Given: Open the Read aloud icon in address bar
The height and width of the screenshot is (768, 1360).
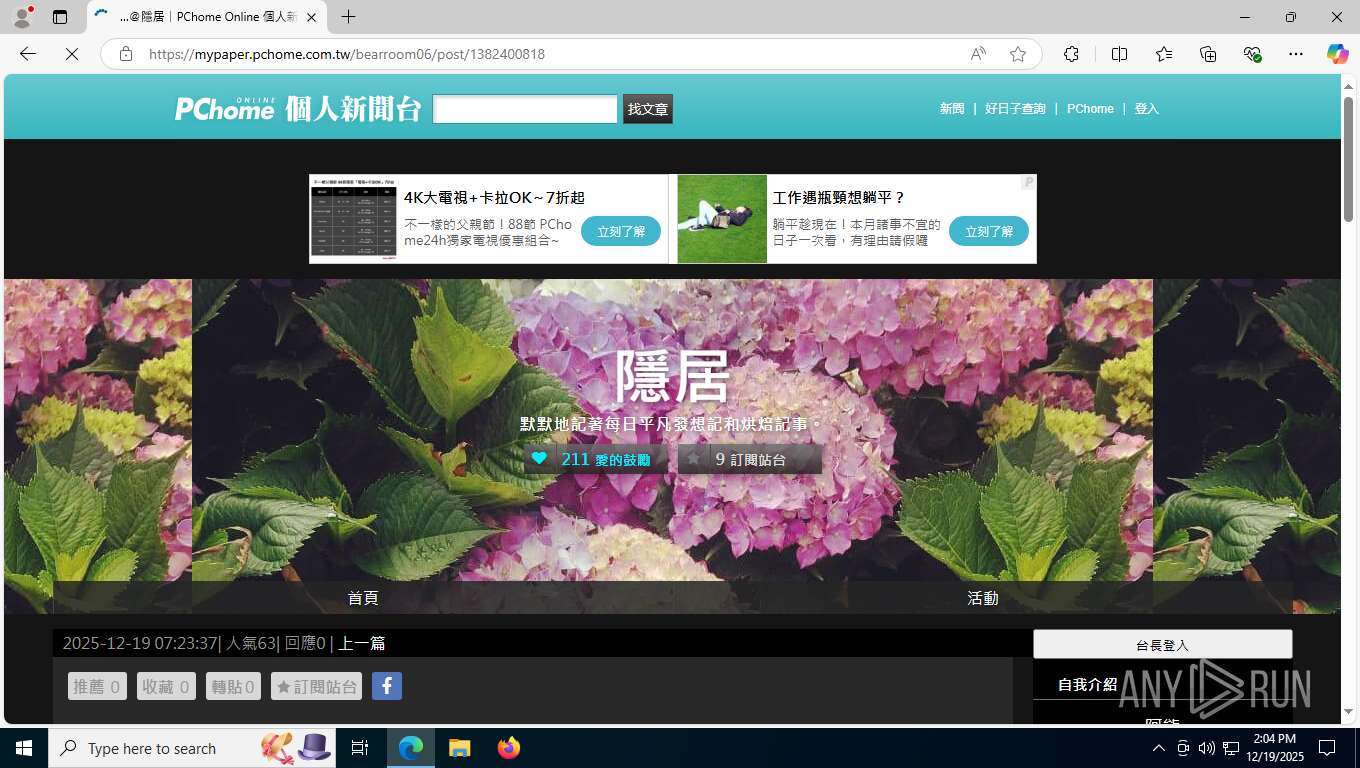Looking at the screenshot, I should click(978, 54).
